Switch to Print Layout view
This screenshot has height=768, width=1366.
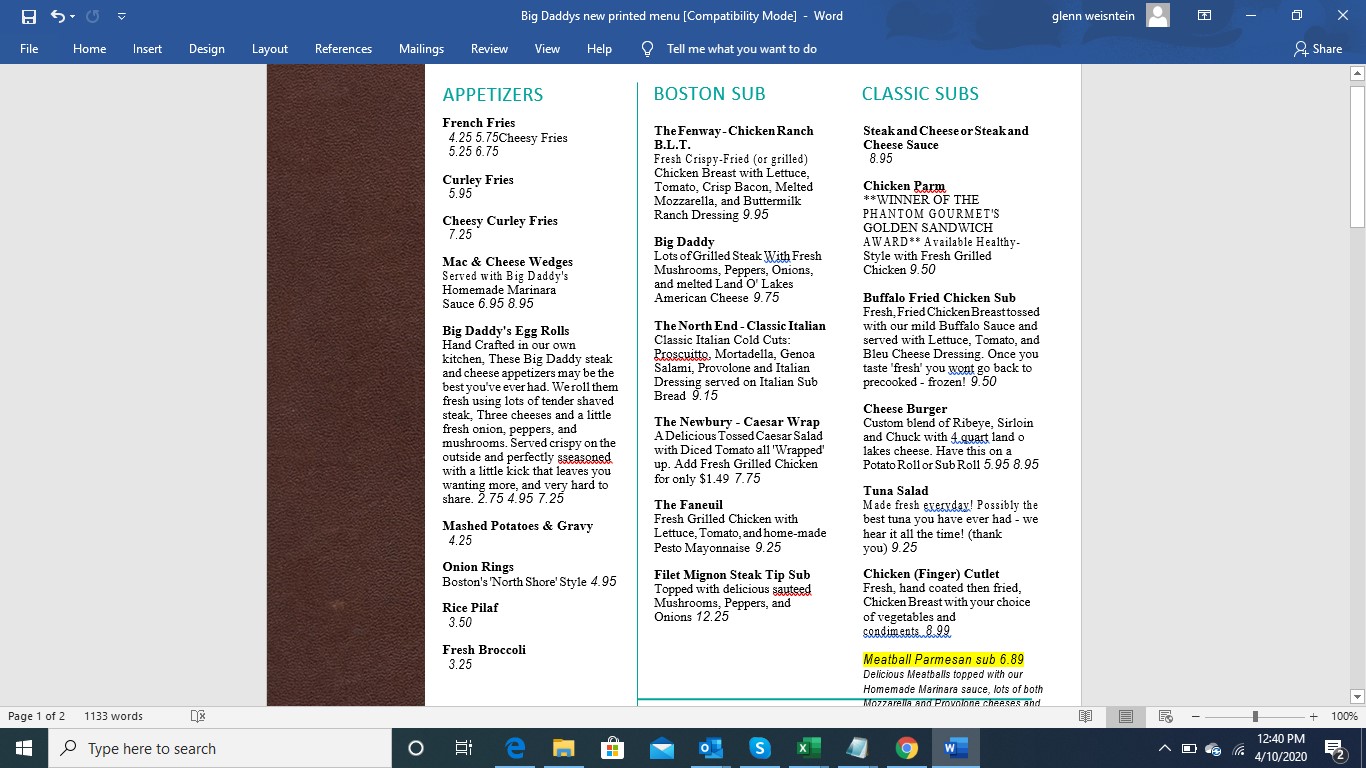tap(1125, 716)
